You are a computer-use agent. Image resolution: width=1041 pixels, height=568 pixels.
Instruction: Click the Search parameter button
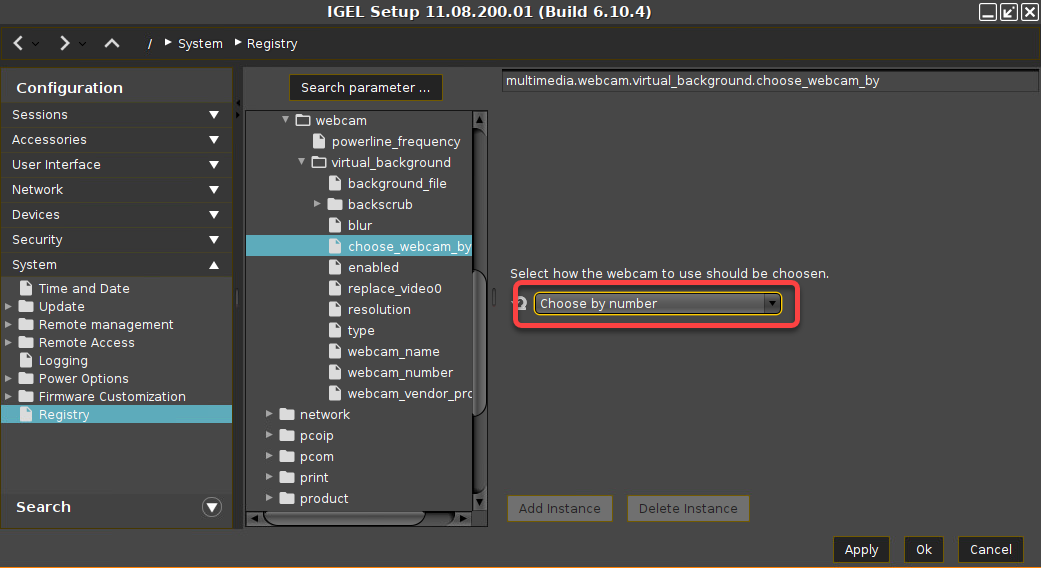365,88
